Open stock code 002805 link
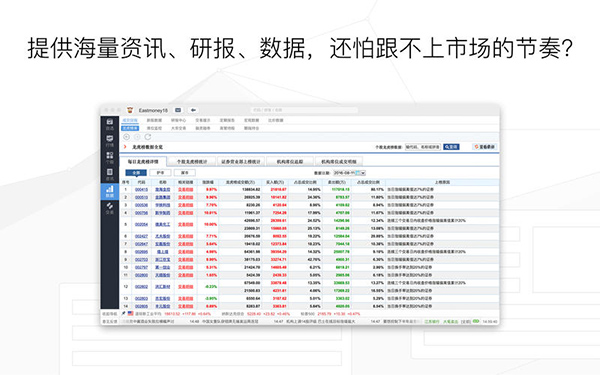The width and height of the screenshot is (600, 375). point(141,306)
